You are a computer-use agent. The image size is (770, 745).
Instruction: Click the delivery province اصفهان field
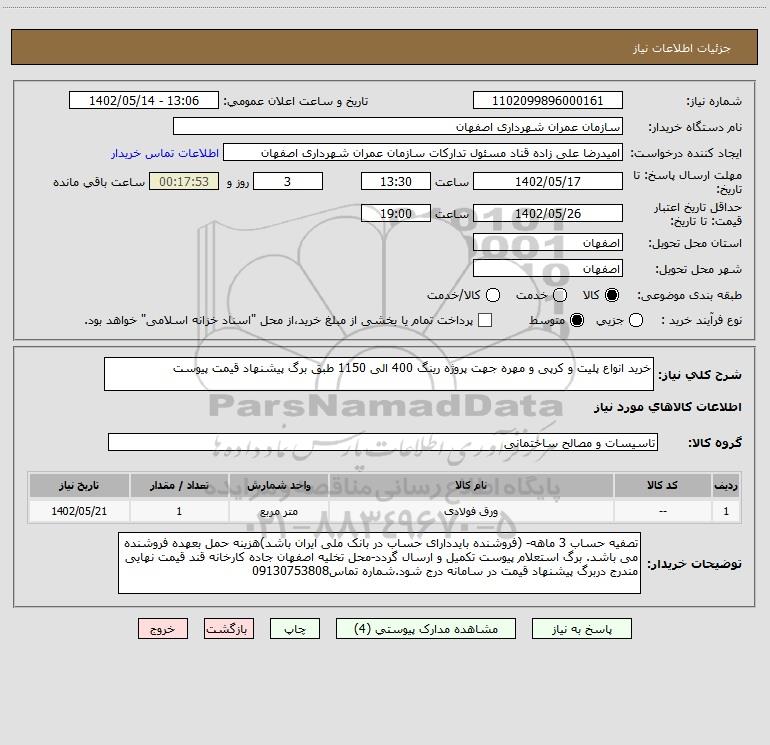548,242
